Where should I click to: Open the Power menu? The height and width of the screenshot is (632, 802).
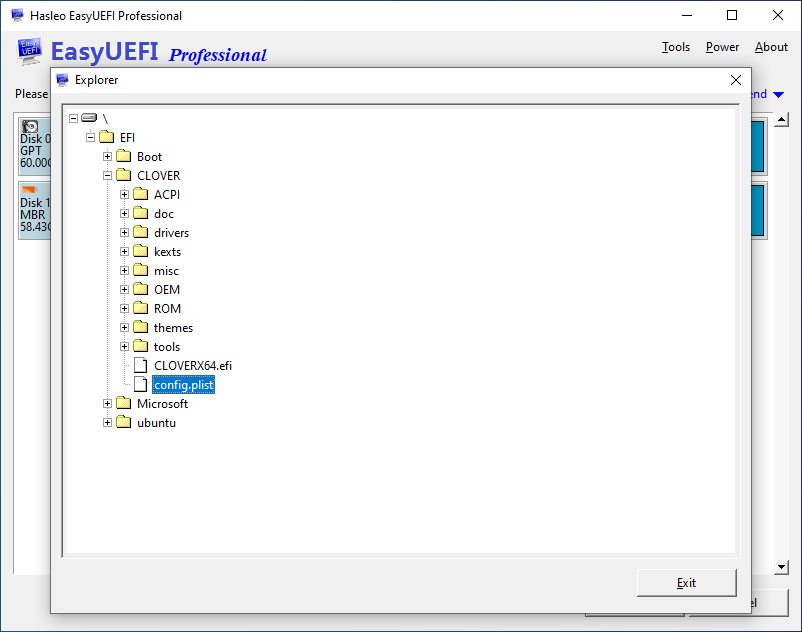(x=722, y=47)
